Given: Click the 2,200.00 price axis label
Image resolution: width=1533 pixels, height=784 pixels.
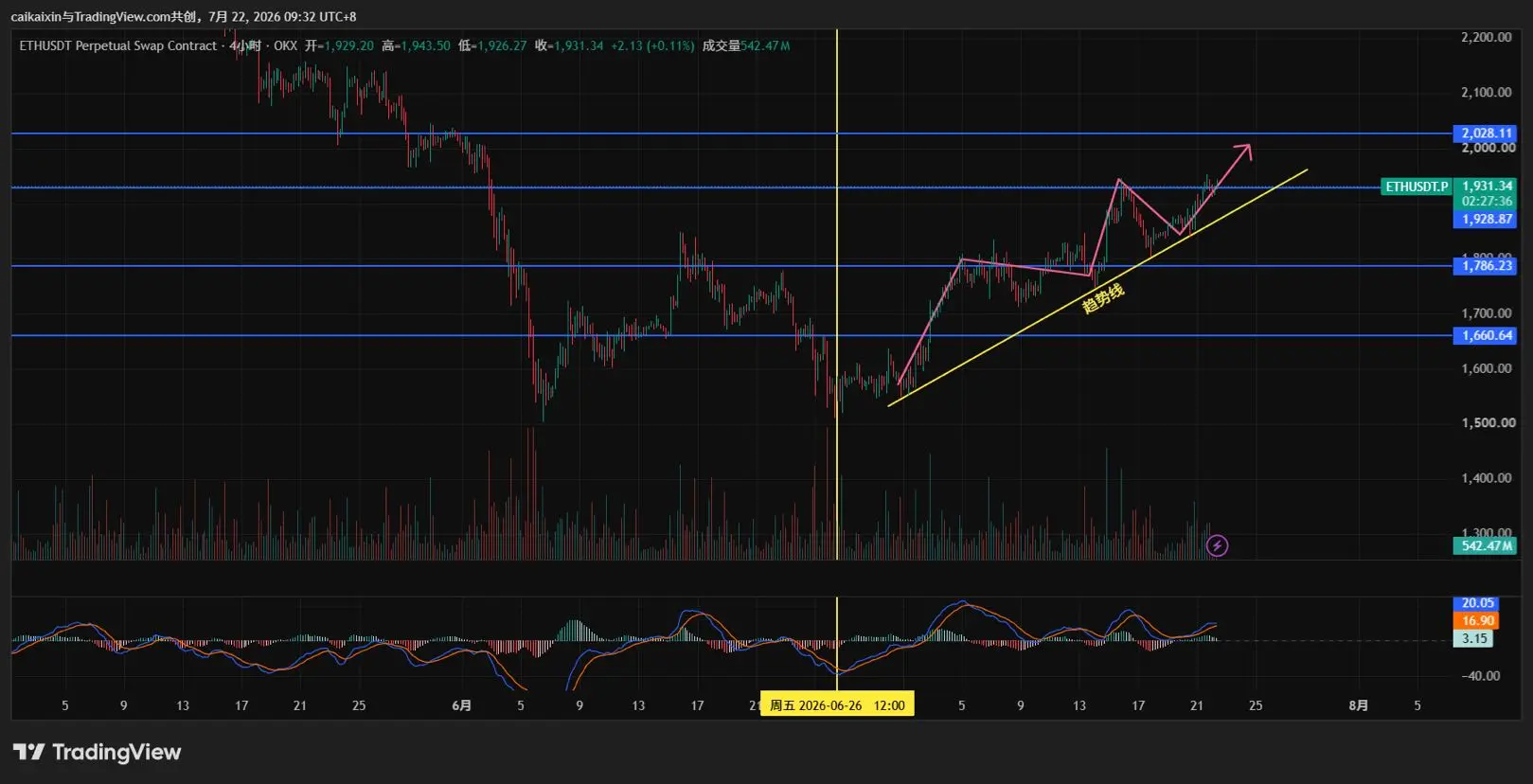Looking at the screenshot, I should [x=1486, y=37].
